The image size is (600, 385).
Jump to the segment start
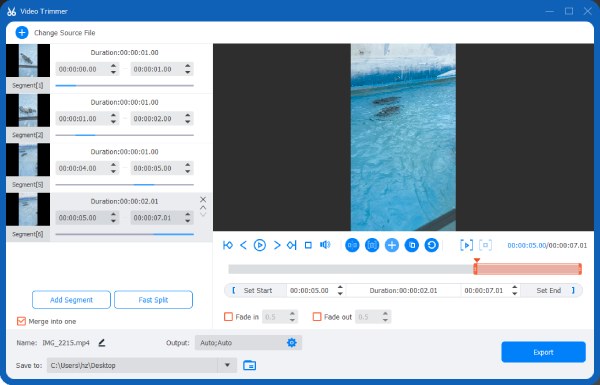228,245
